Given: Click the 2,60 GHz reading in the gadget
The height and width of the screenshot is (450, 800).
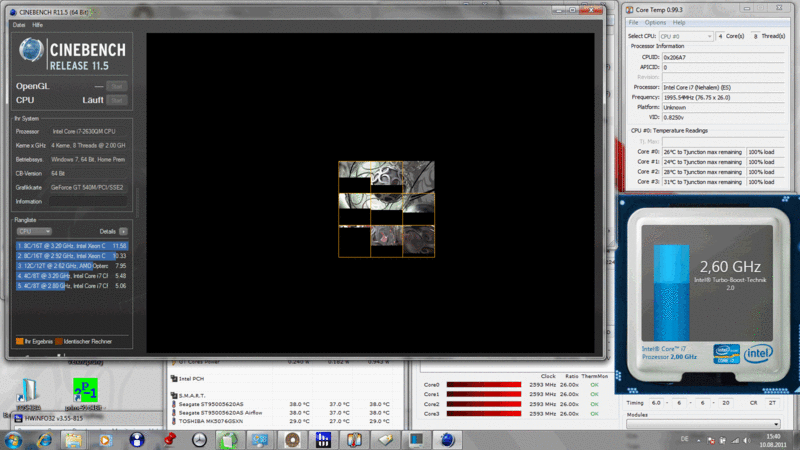Looking at the screenshot, I should point(730,267).
